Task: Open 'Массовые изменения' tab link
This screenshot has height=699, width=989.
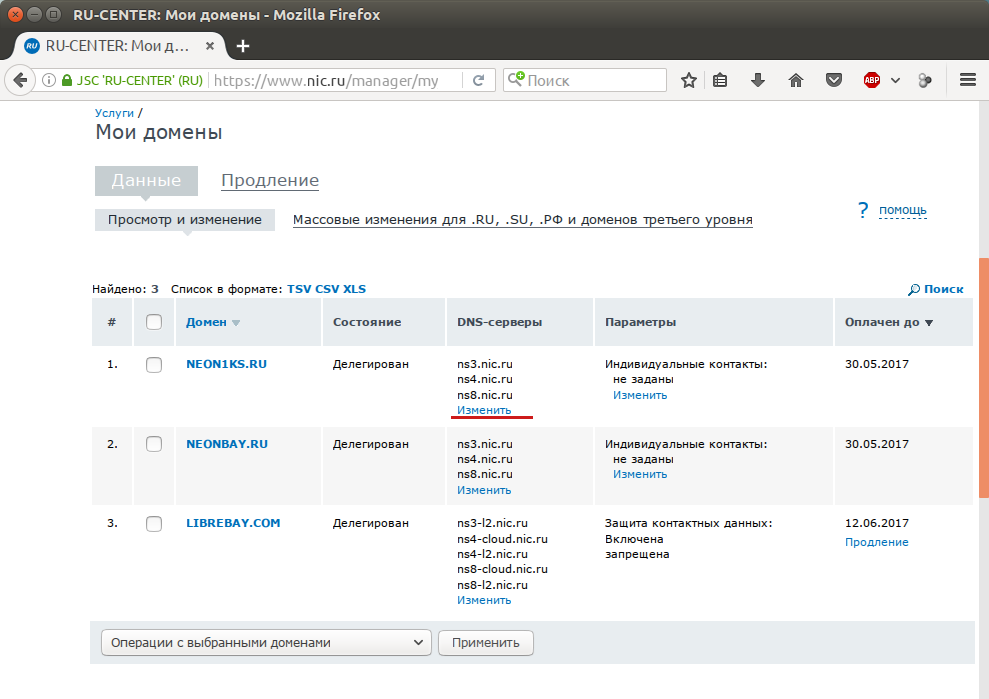Action: (523, 220)
